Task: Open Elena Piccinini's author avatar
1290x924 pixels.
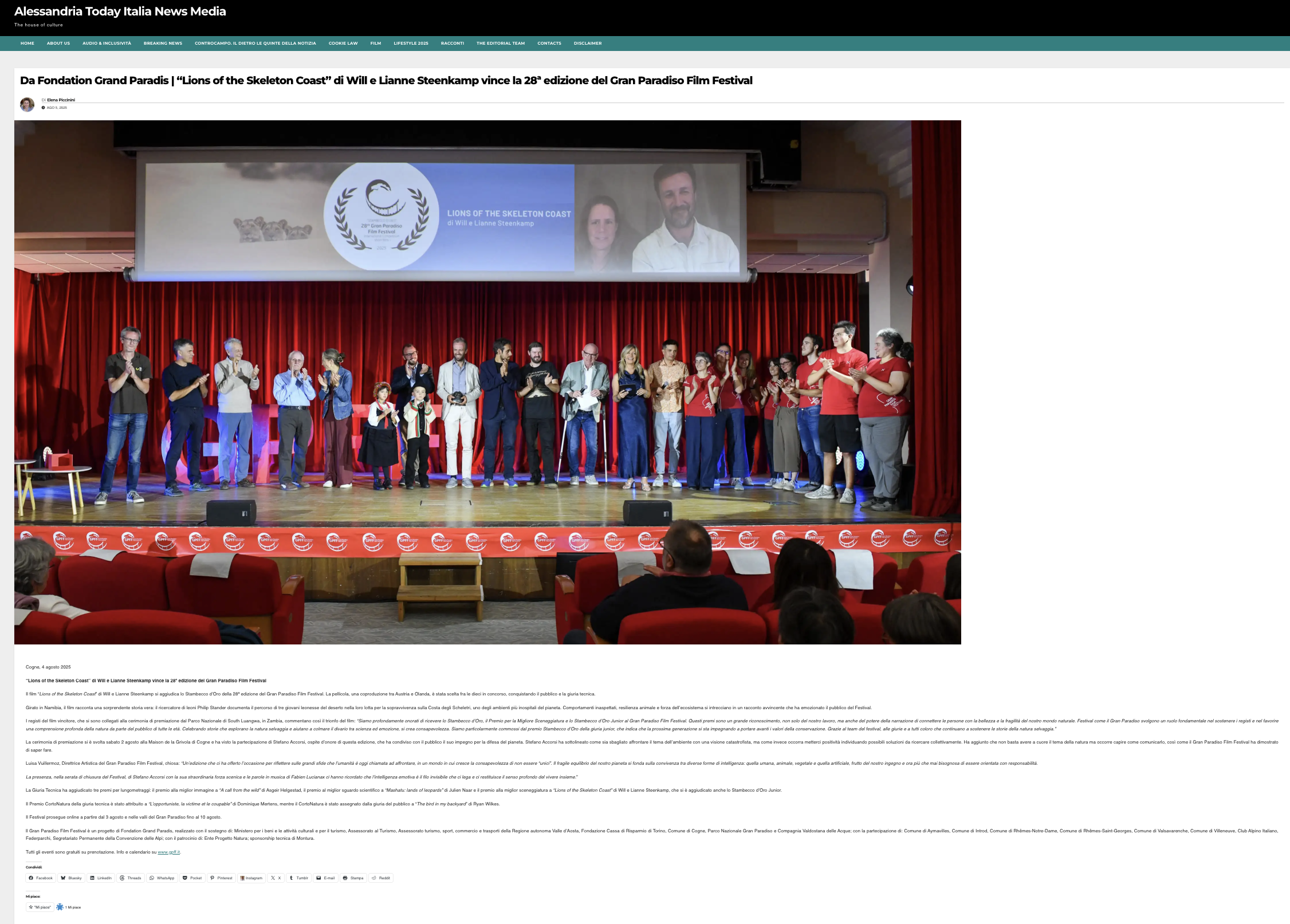Action: tap(27, 104)
